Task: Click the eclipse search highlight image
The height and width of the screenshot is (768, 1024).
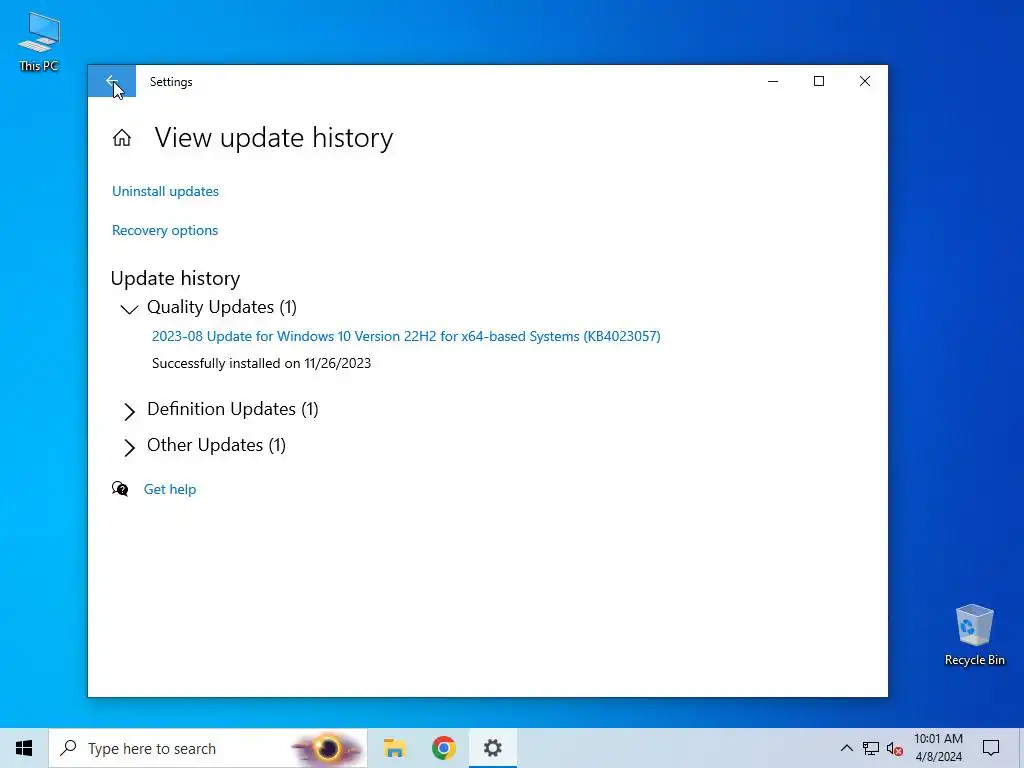Action: [x=328, y=748]
